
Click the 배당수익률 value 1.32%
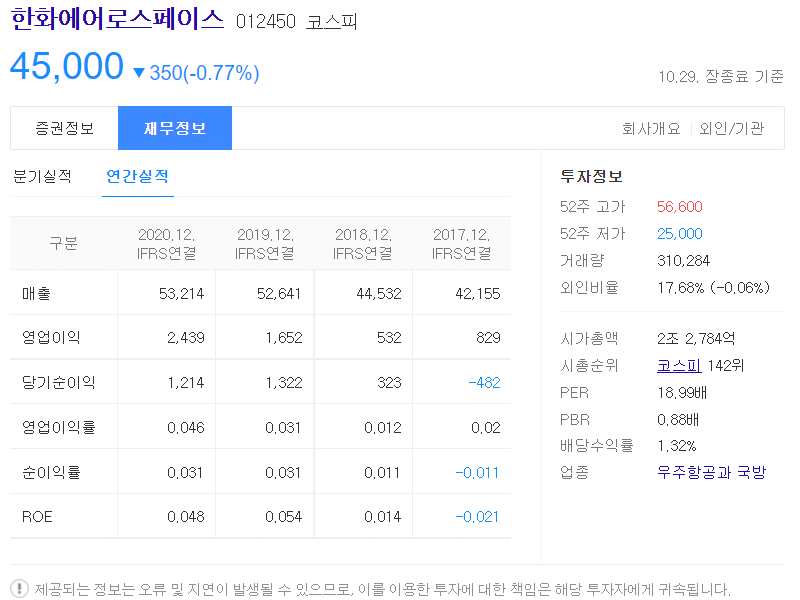coord(677,446)
